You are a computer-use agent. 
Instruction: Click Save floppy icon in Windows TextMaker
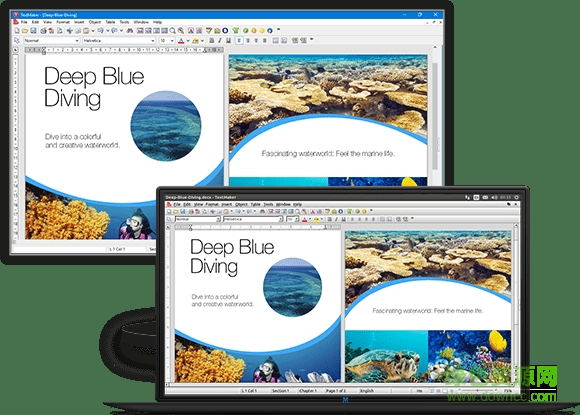[33, 30]
